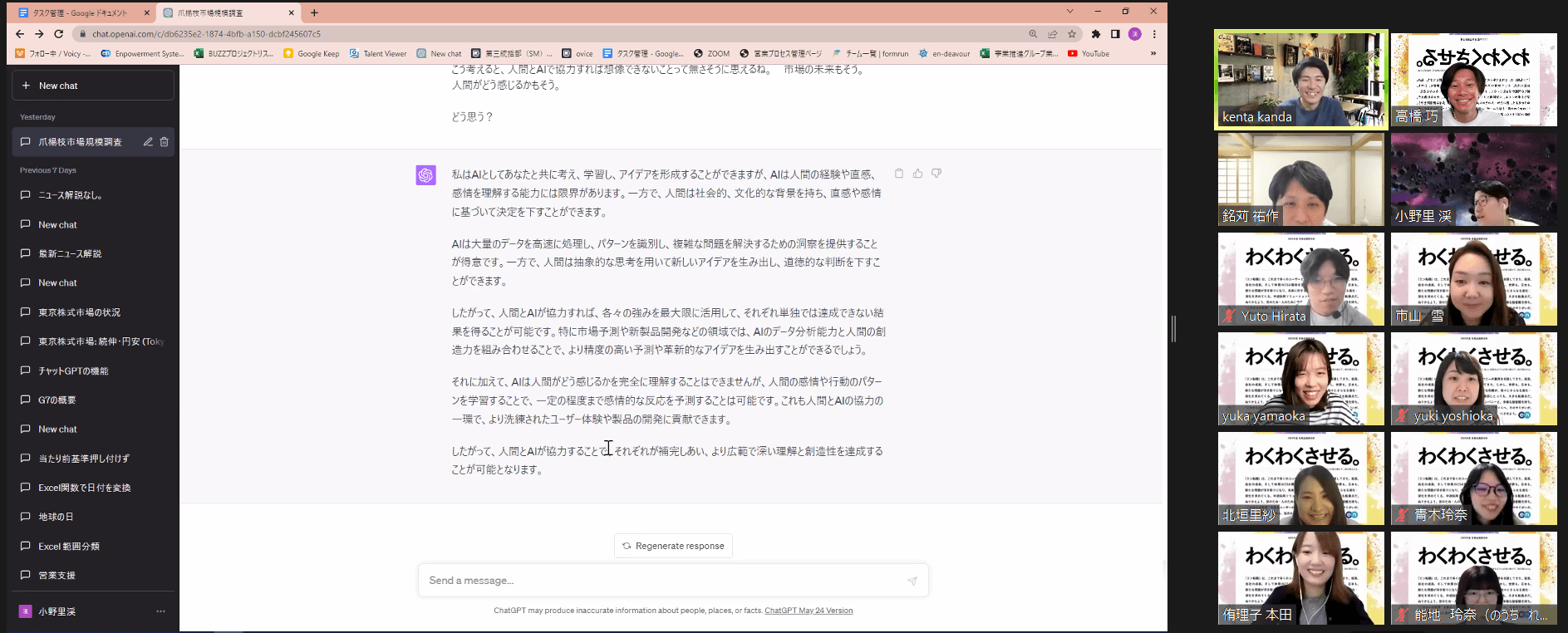The image size is (1568, 633).
Task: Open the Chrome tab search dropdown arrow
Action: pyautogui.click(x=1069, y=12)
